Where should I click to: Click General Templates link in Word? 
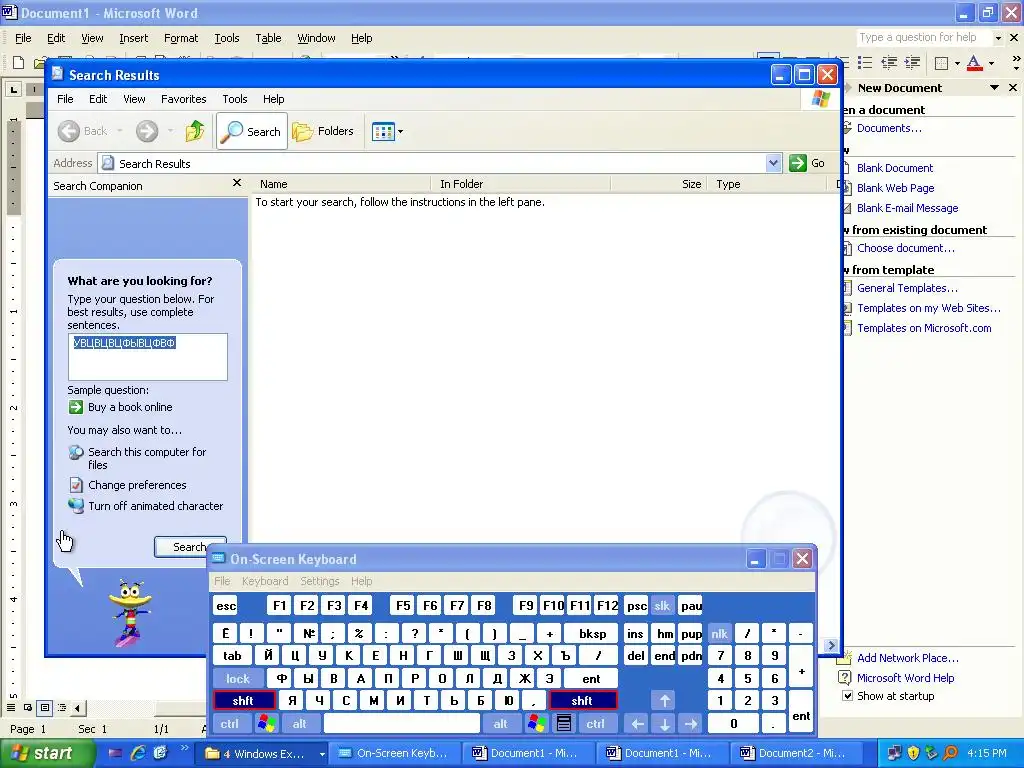tap(907, 288)
